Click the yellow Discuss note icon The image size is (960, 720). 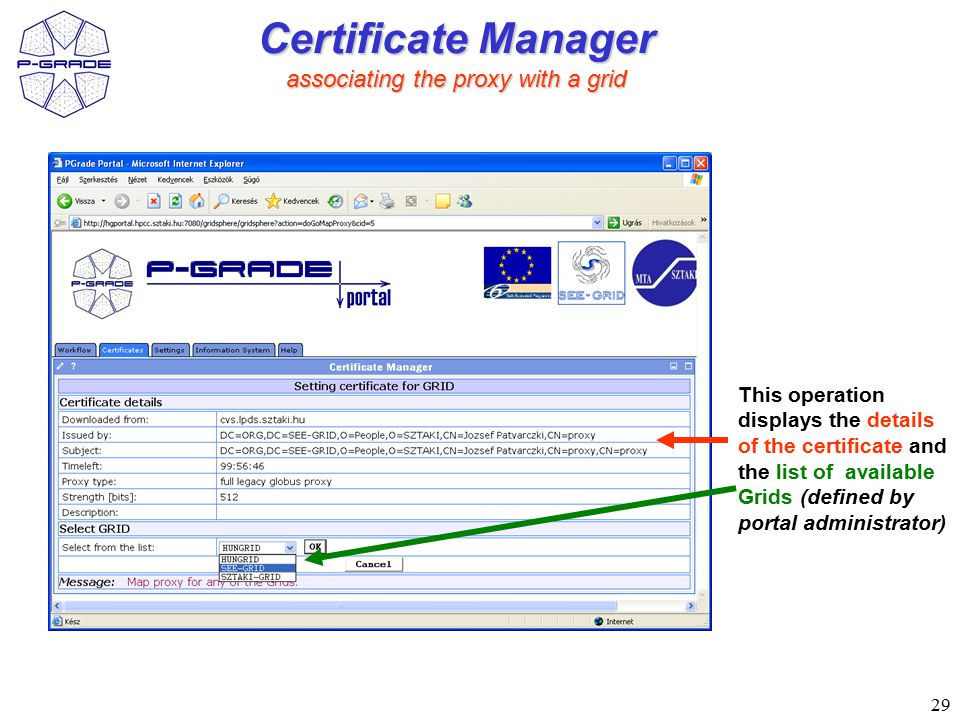[443, 201]
